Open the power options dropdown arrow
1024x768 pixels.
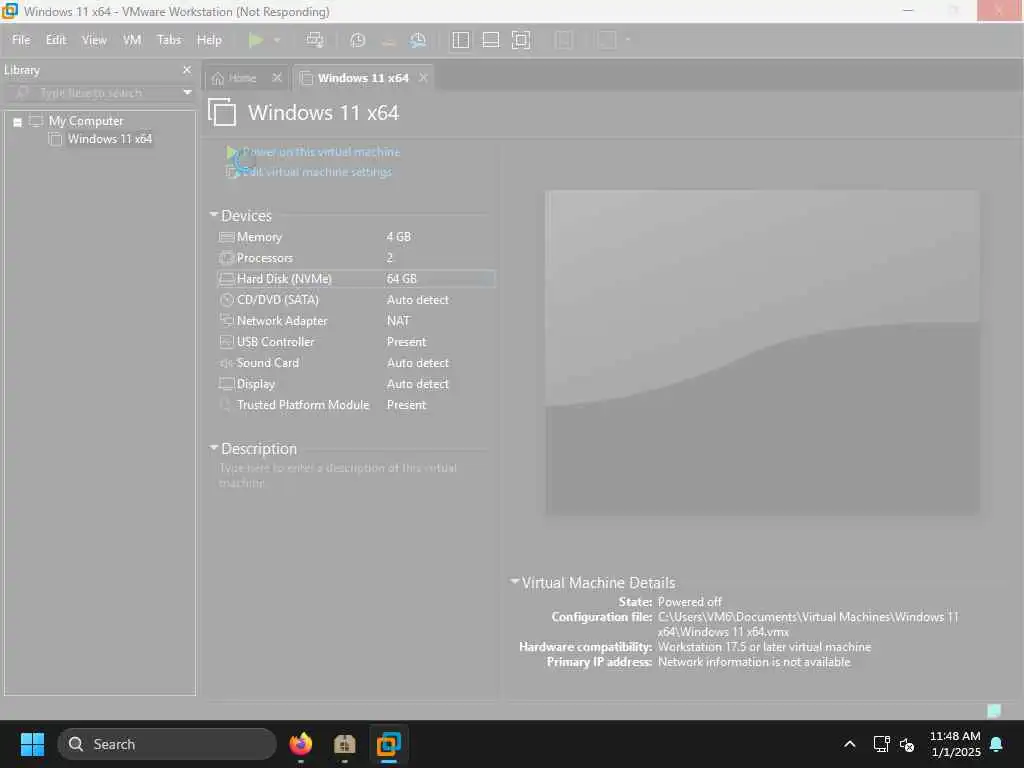pos(277,40)
